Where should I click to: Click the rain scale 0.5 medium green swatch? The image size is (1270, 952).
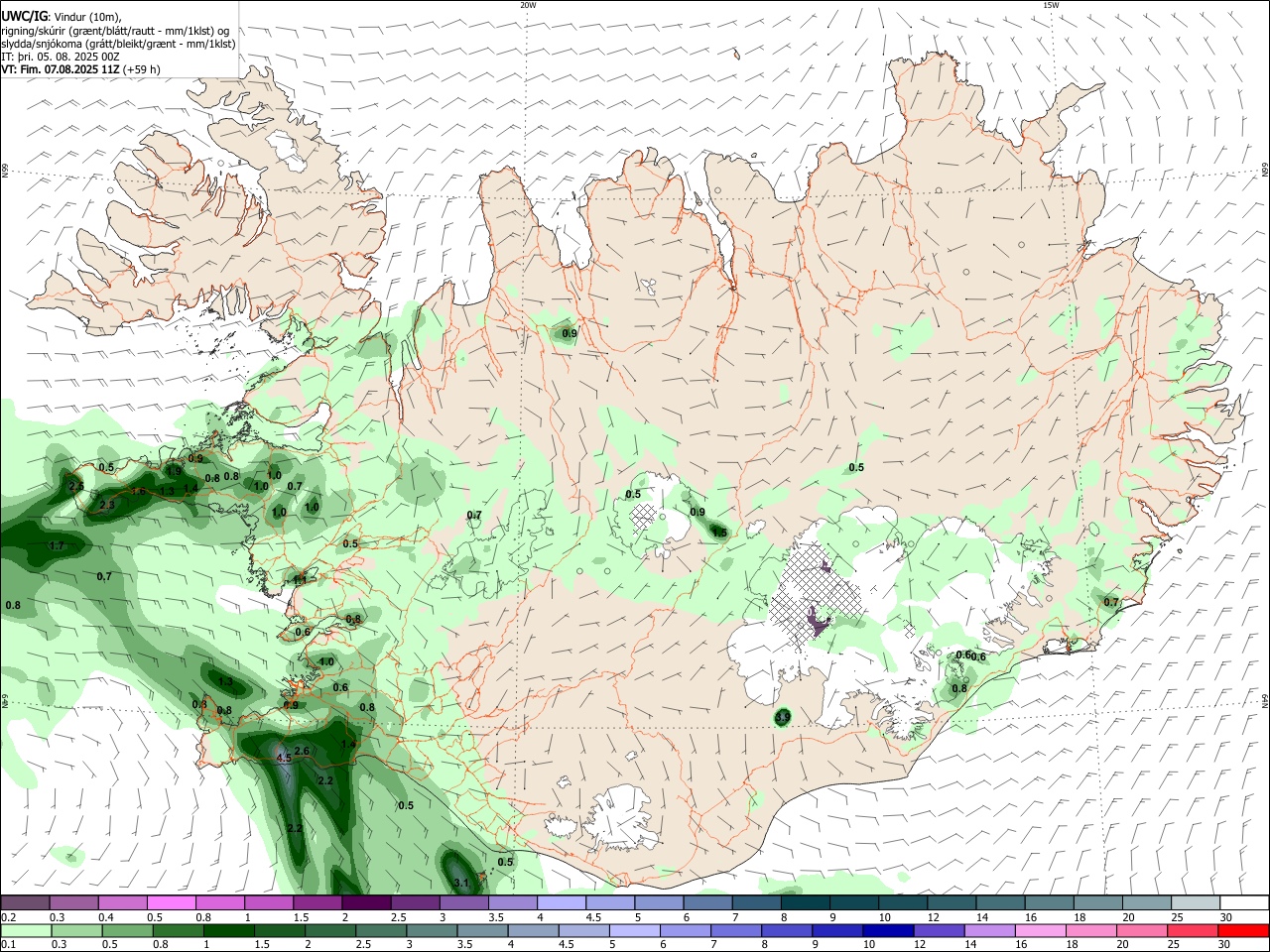(127, 930)
